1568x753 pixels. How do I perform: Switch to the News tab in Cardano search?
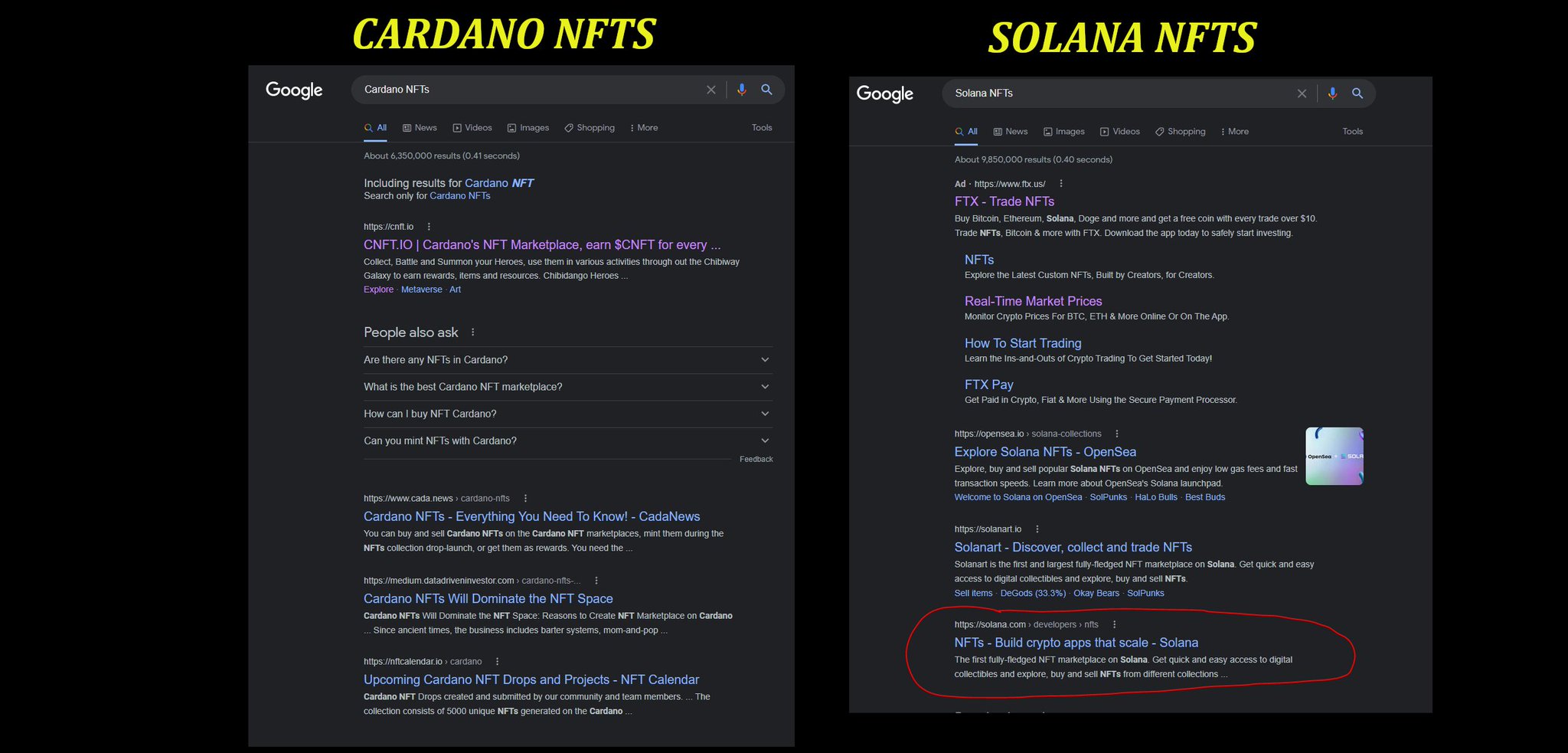[x=420, y=128]
